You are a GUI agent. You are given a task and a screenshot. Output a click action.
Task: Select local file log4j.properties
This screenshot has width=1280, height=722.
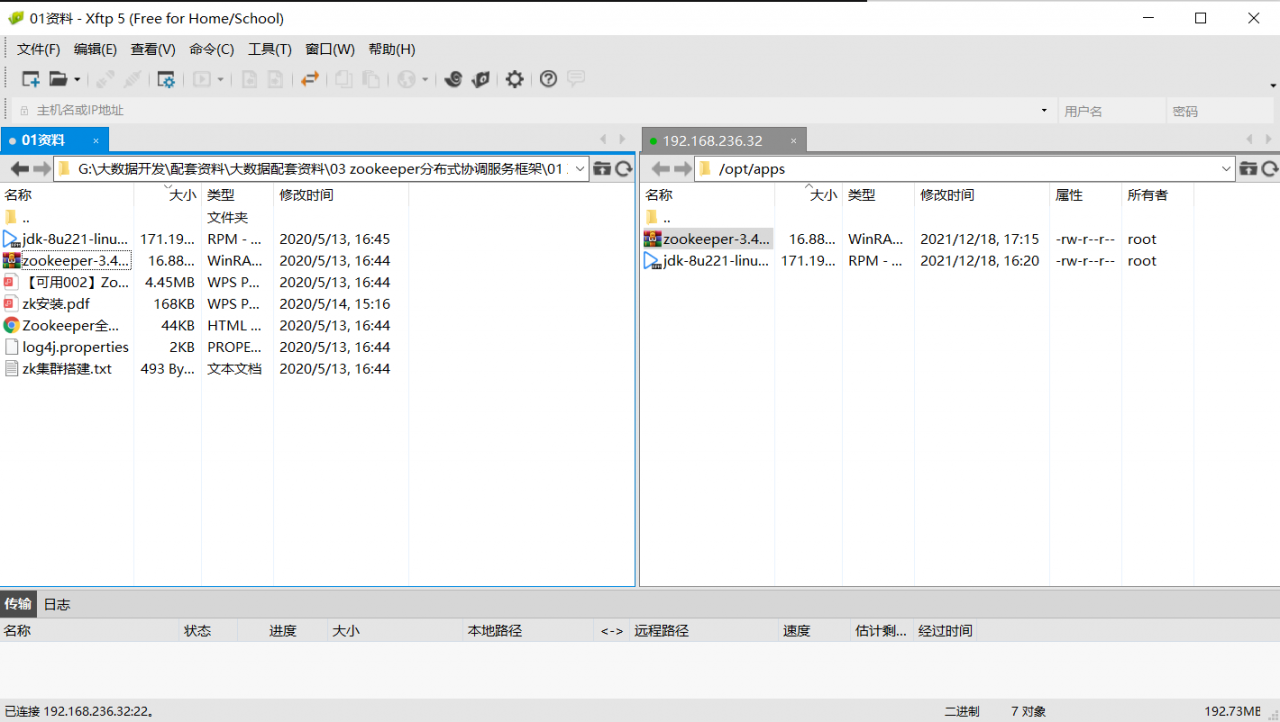pos(75,347)
